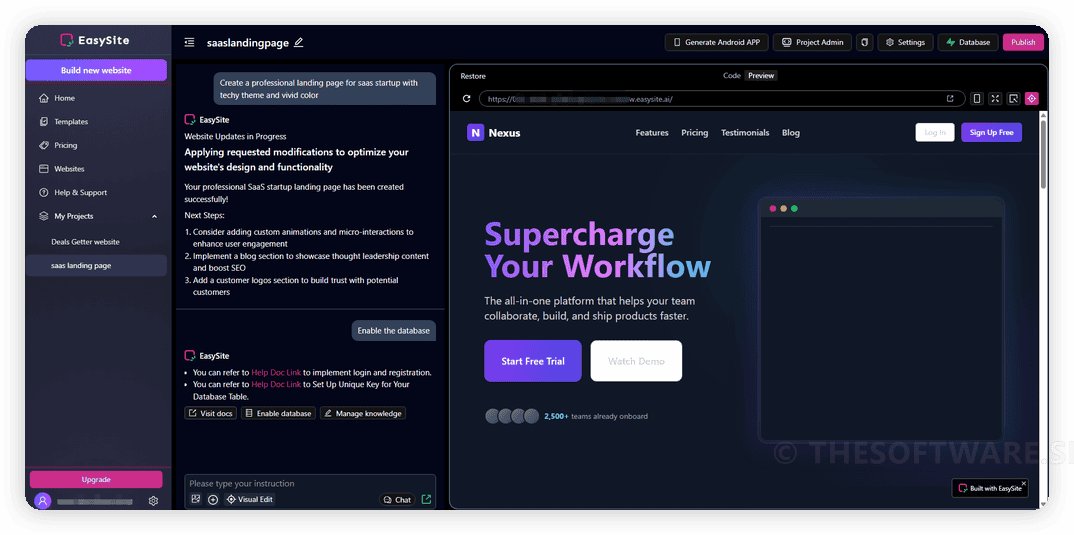Focus the instruction input field
The image size is (1074, 535).
310,484
